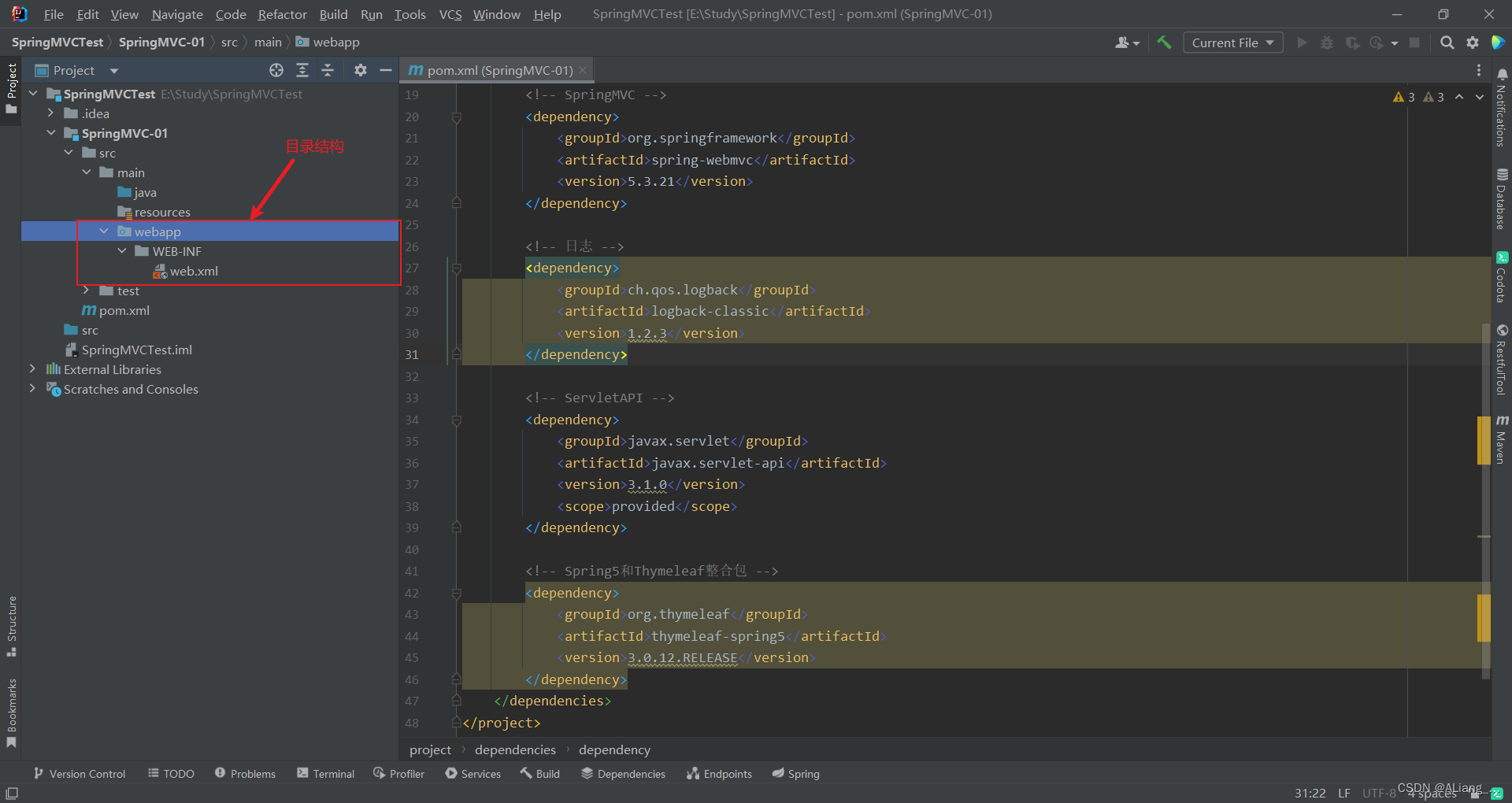Expand the .idea folder
This screenshot has height=803, width=1512.
[50, 113]
